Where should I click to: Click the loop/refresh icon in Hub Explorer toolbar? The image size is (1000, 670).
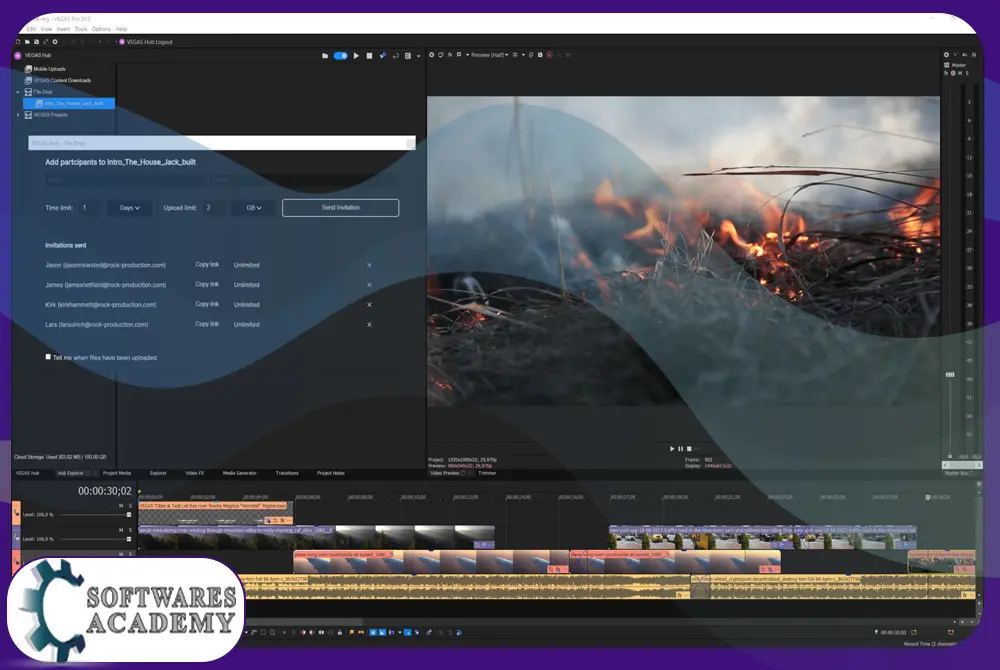pos(395,56)
